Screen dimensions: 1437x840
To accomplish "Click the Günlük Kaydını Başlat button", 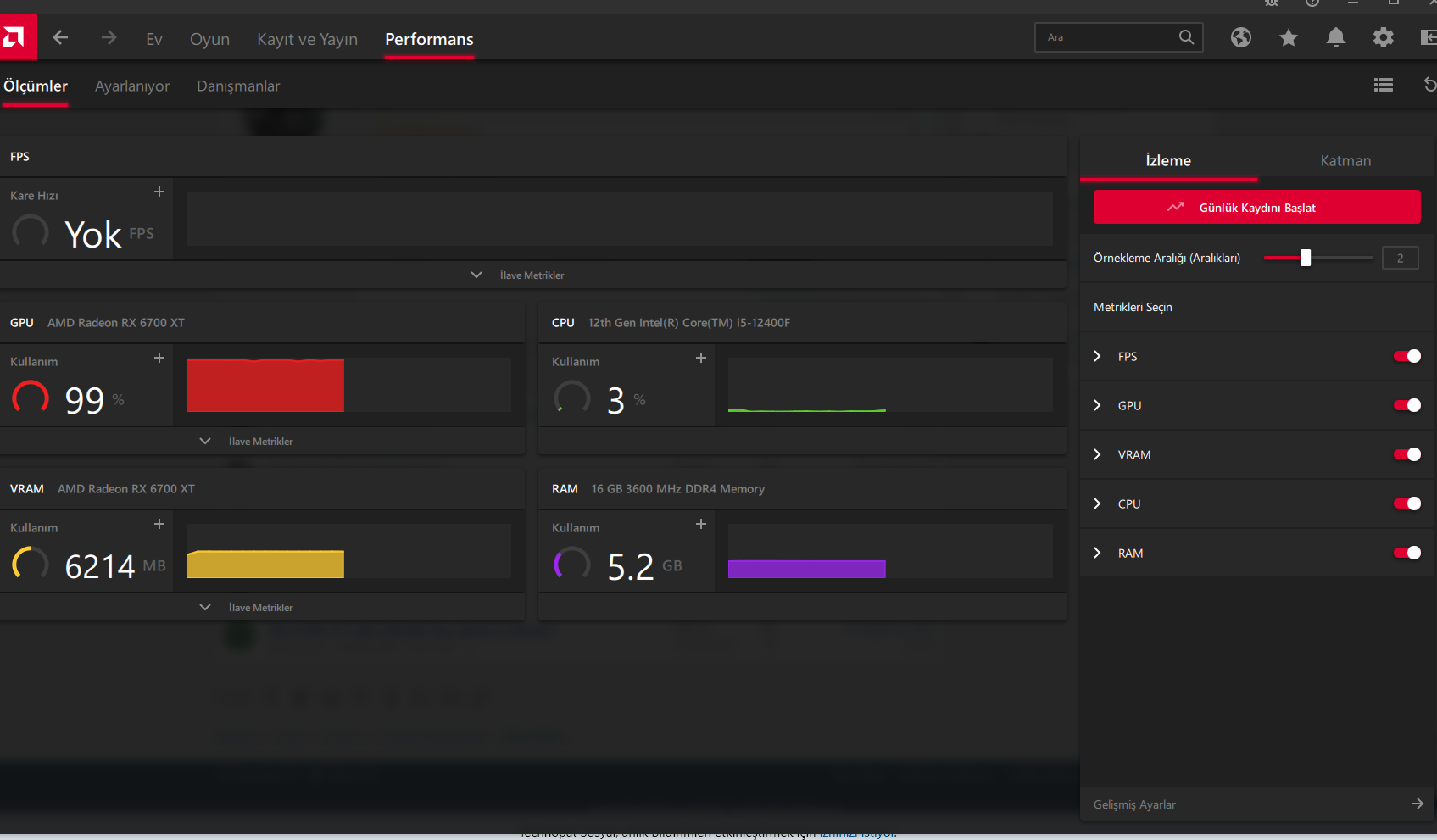I will (x=1256, y=207).
